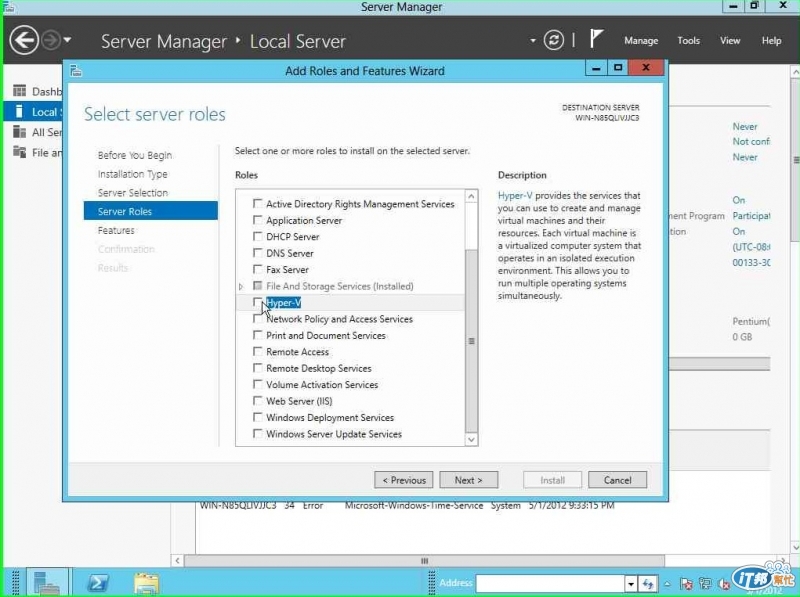Viewport: 800px width, 597px height.
Task: Click Server Manager horizontal scrollbar left arrow
Action: pos(178,561)
